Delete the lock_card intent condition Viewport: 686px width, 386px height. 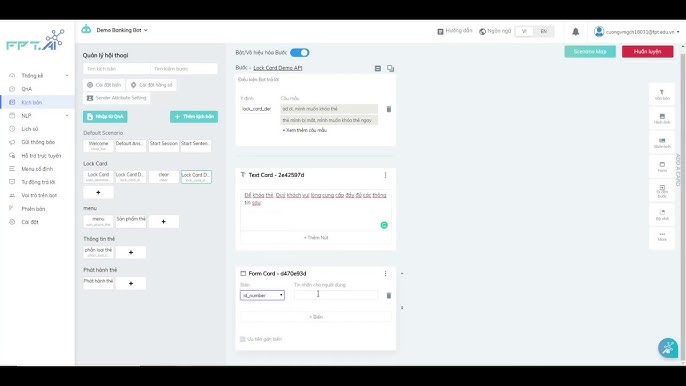[x=388, y=109]
